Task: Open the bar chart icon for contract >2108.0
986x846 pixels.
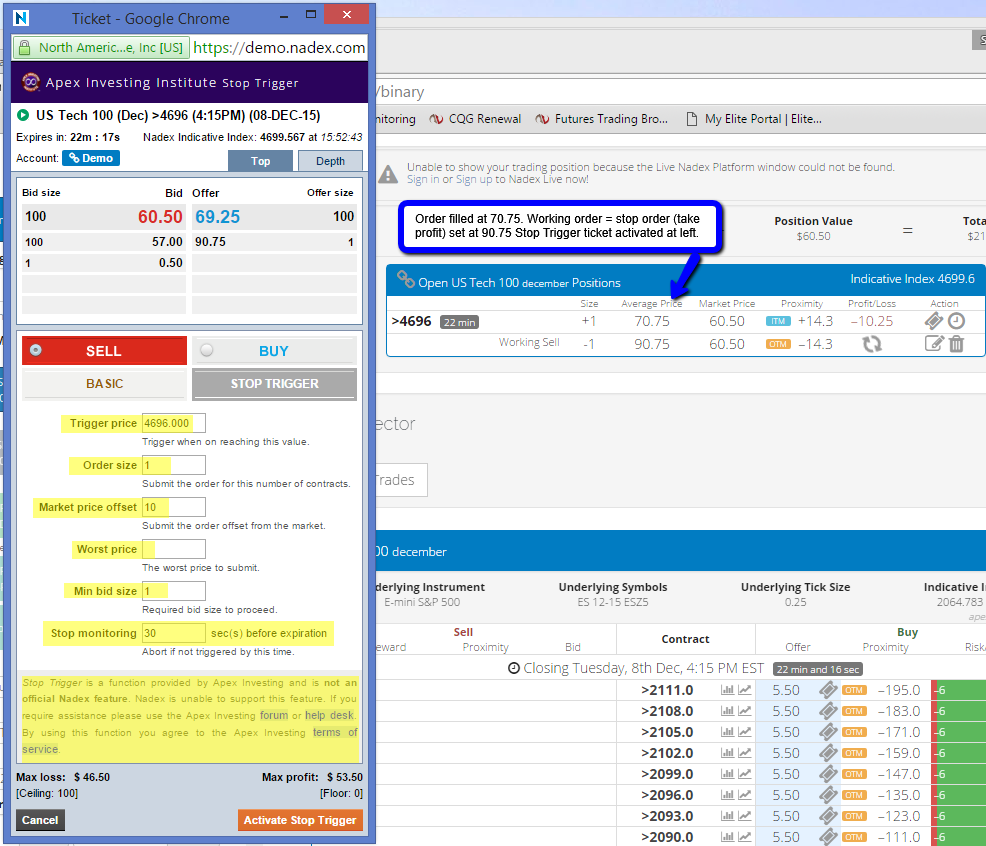Action: point(728,711)
